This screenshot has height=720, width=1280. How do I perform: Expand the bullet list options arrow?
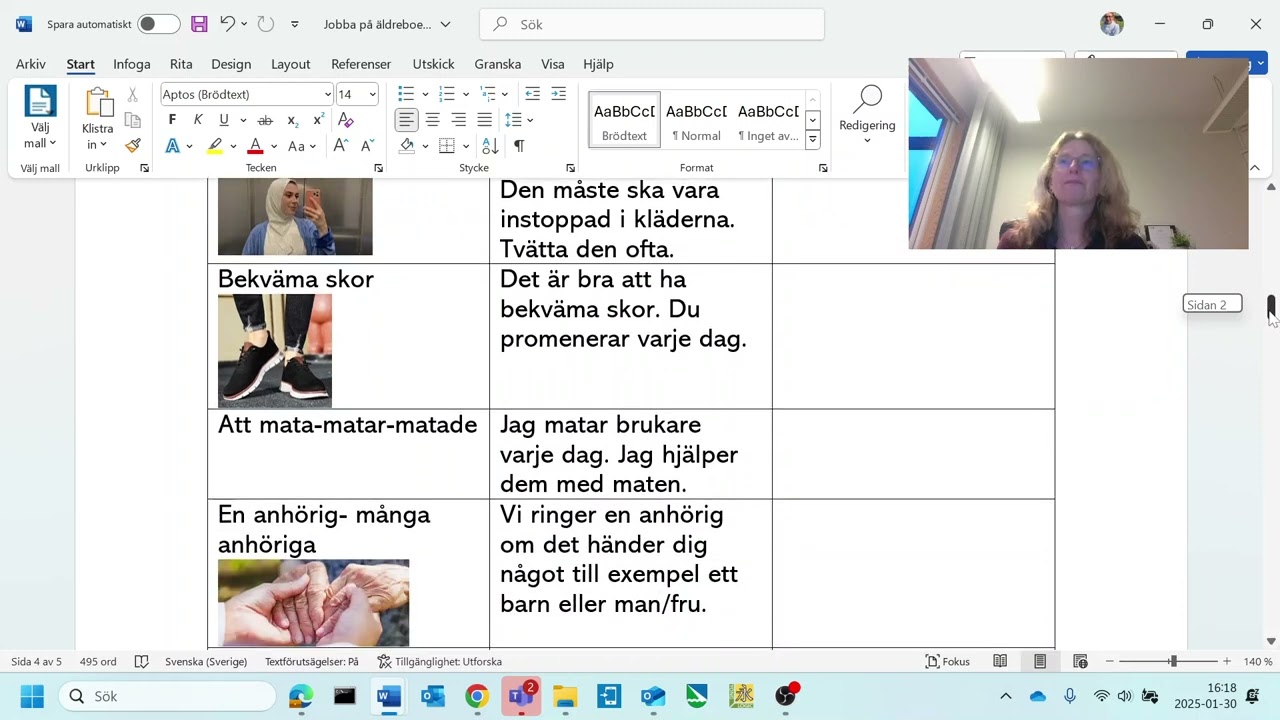pyautogui.click(x=425, y=94)
